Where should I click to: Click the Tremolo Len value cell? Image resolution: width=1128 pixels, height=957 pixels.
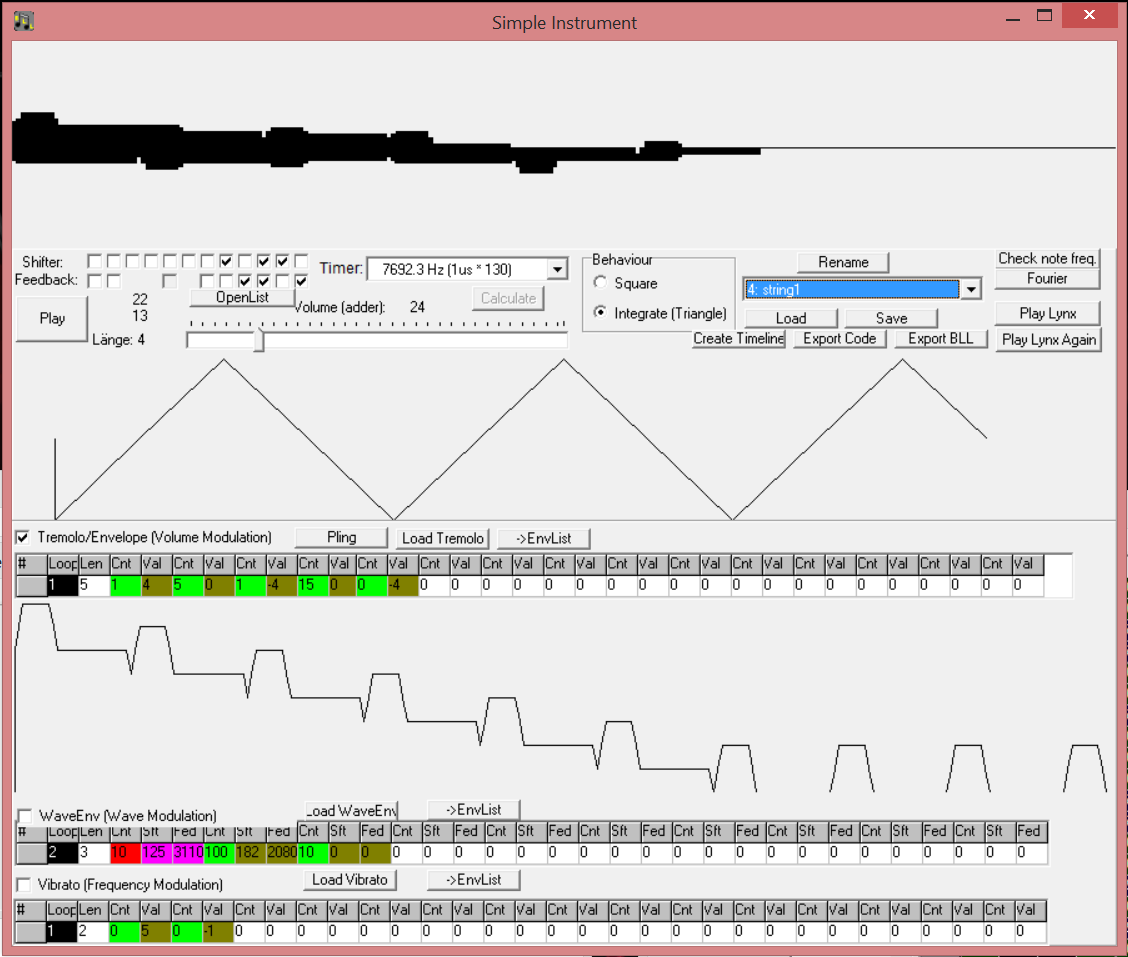(x=92, y=585)
